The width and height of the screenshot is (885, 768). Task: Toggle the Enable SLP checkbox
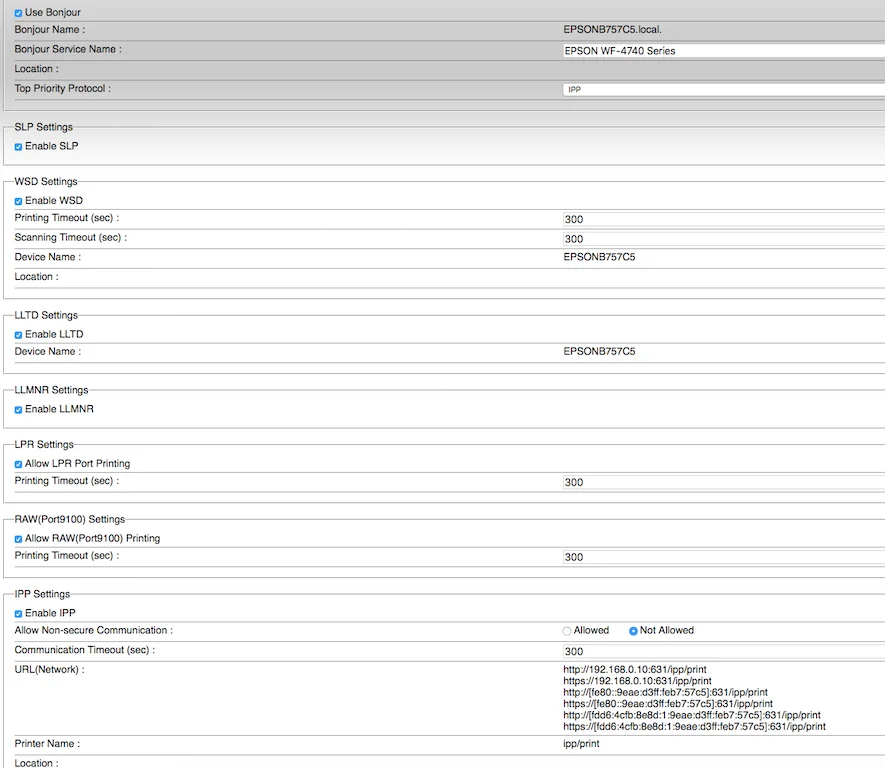point(19,147)
